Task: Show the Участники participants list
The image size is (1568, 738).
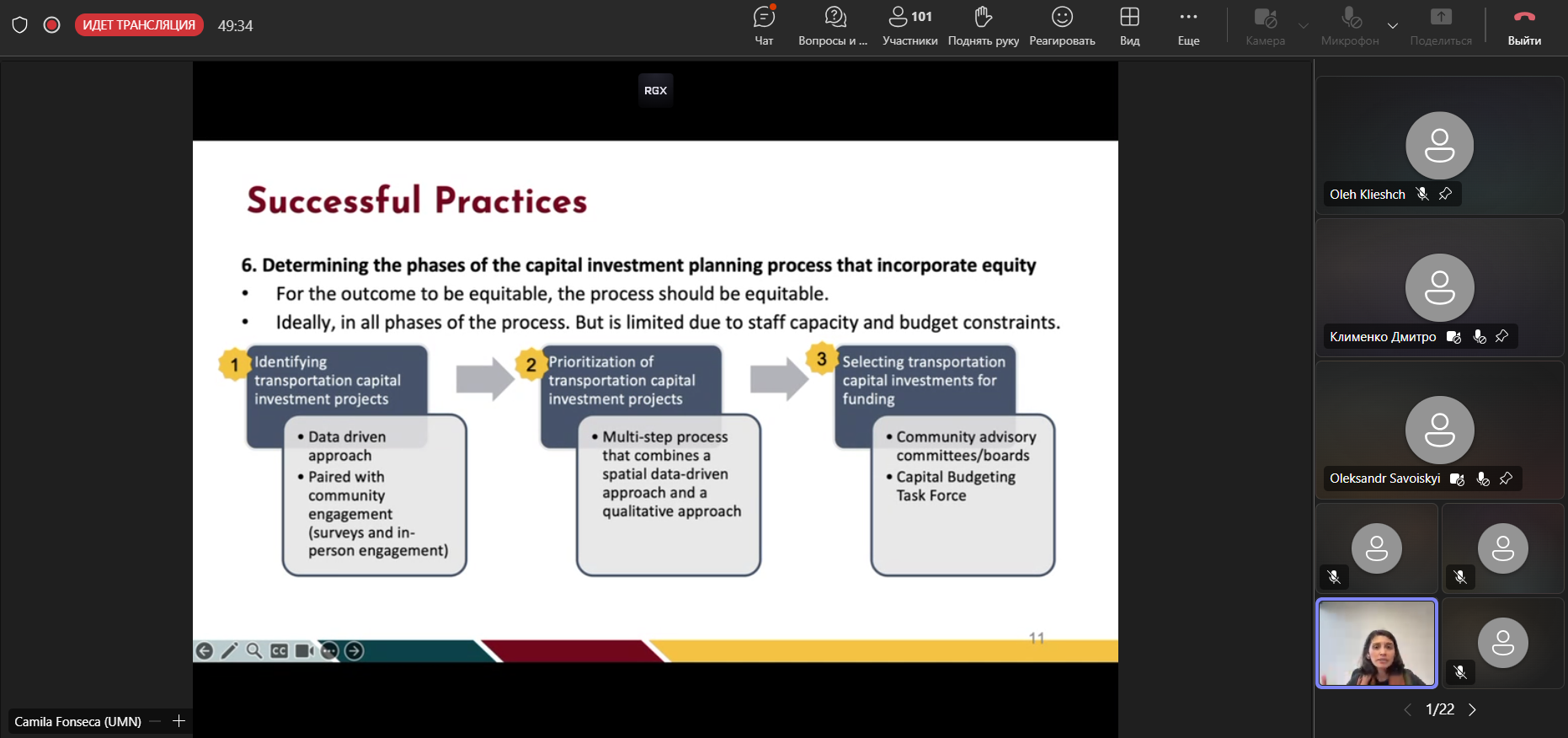Action: click(x=909, y=26)
